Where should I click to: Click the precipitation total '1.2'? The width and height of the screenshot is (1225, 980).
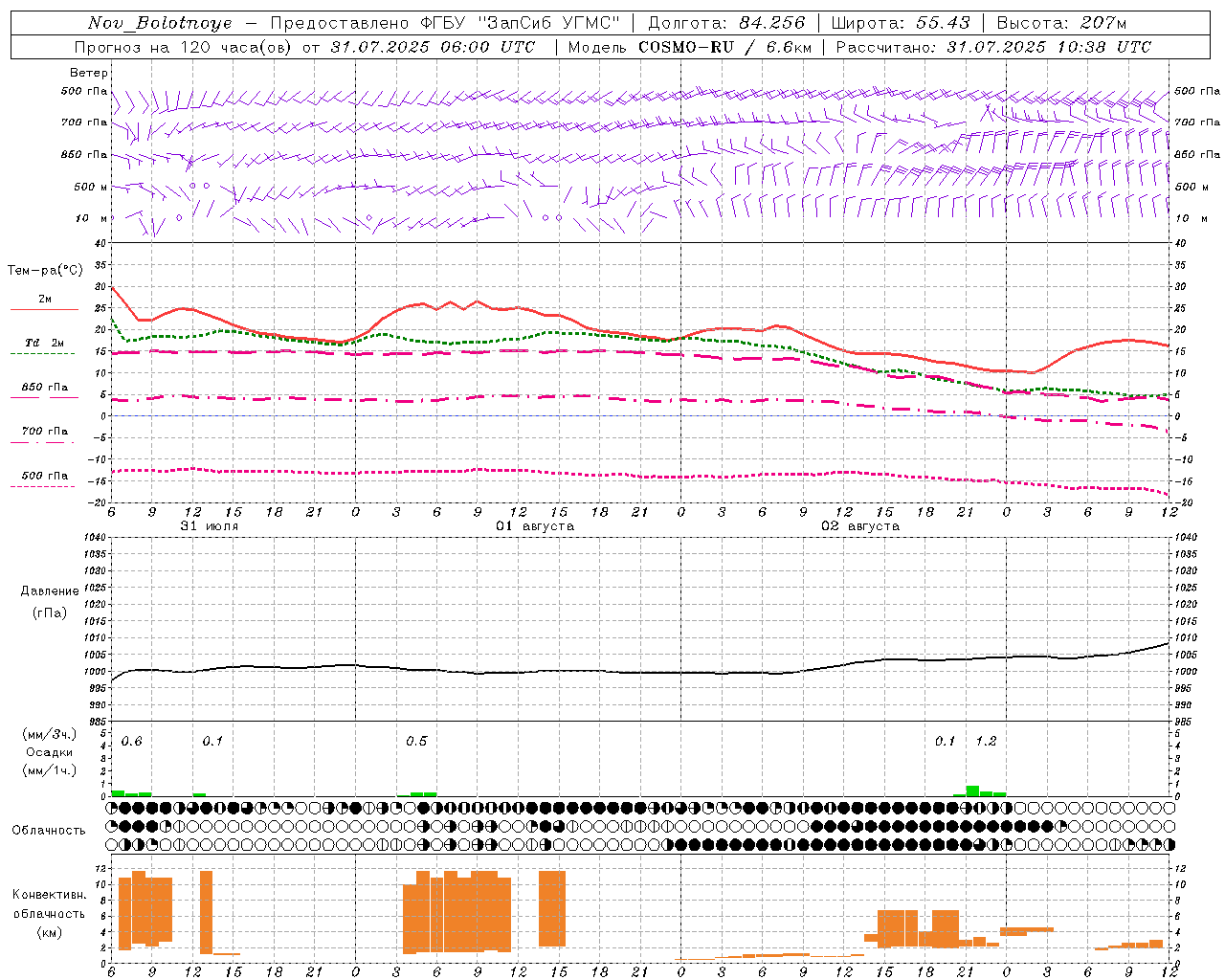click(x=986, y=742)
